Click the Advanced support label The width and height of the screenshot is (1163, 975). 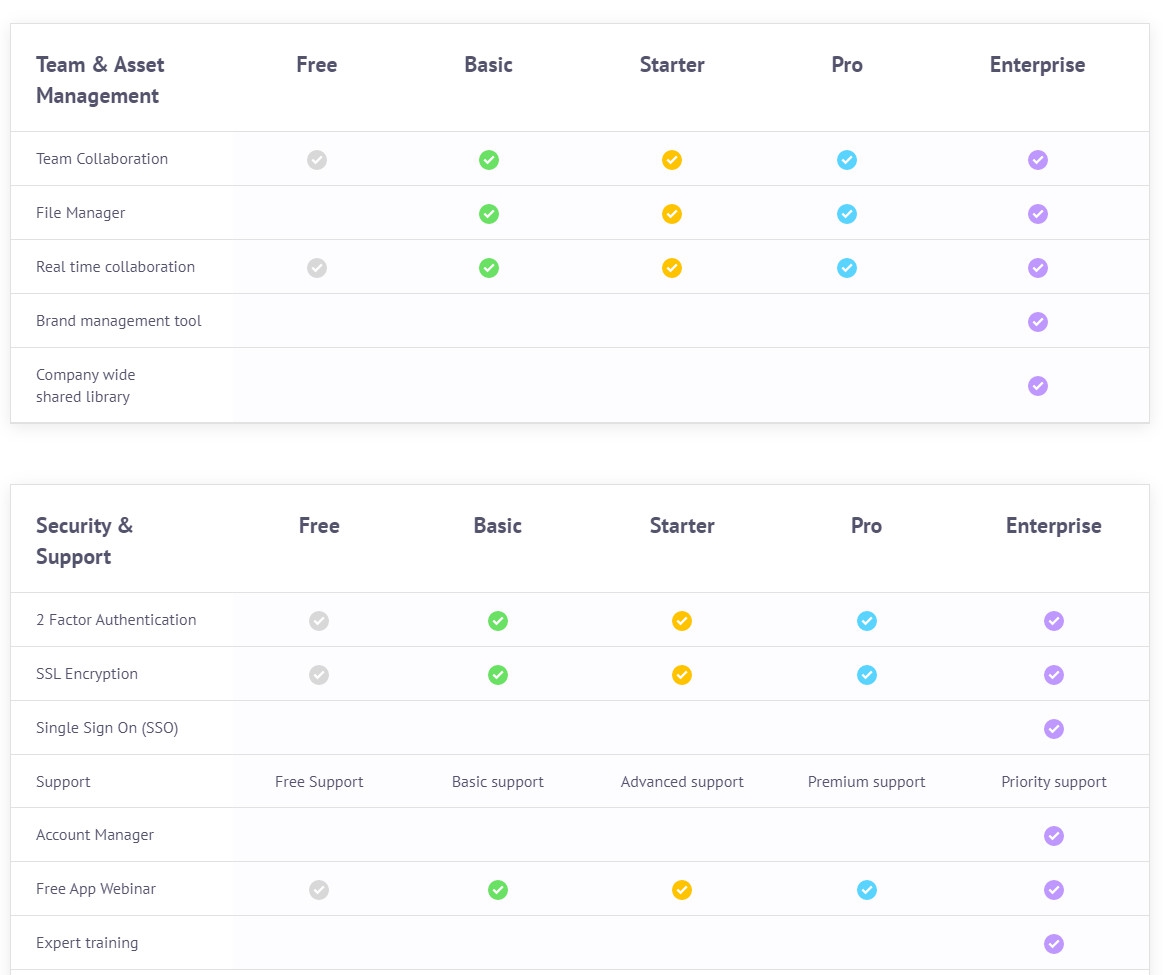tap(682, 782)
